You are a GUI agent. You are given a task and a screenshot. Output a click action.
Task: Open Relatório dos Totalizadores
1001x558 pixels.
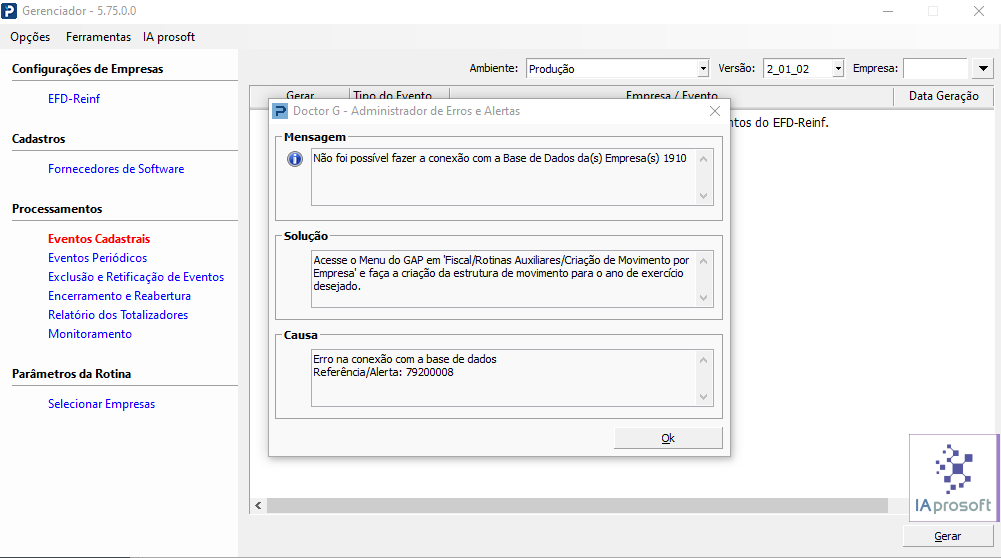click(x=118, y=315)
